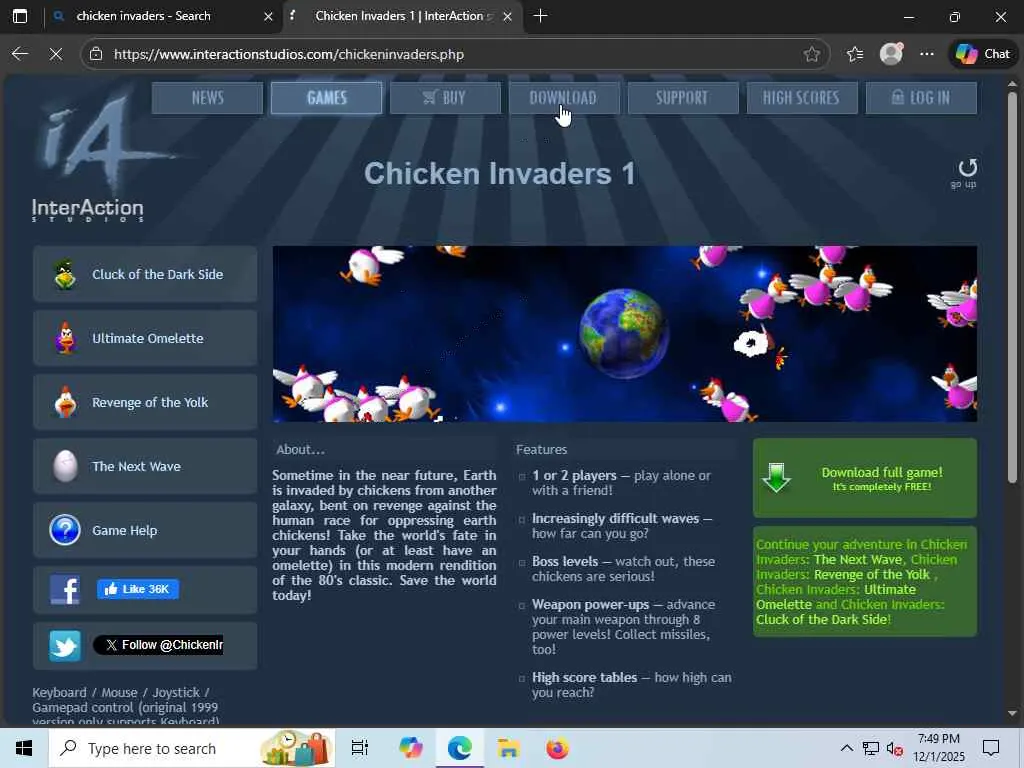
Task: Click scrollbar down arrow
Action: click(x=1012, y=714)
